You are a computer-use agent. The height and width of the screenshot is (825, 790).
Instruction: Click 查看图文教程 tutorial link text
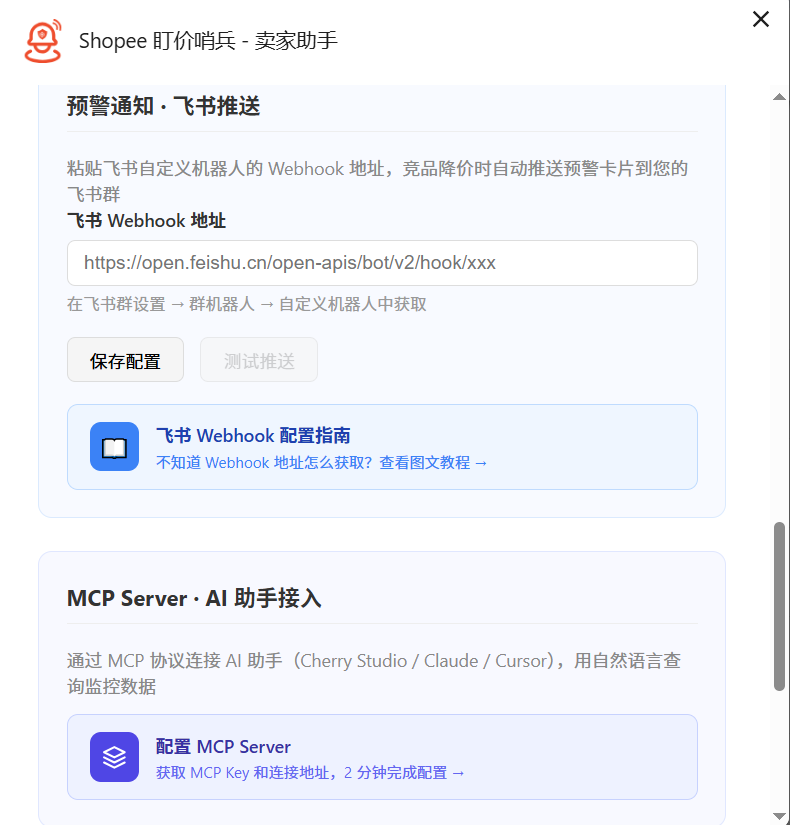(433, 463)
